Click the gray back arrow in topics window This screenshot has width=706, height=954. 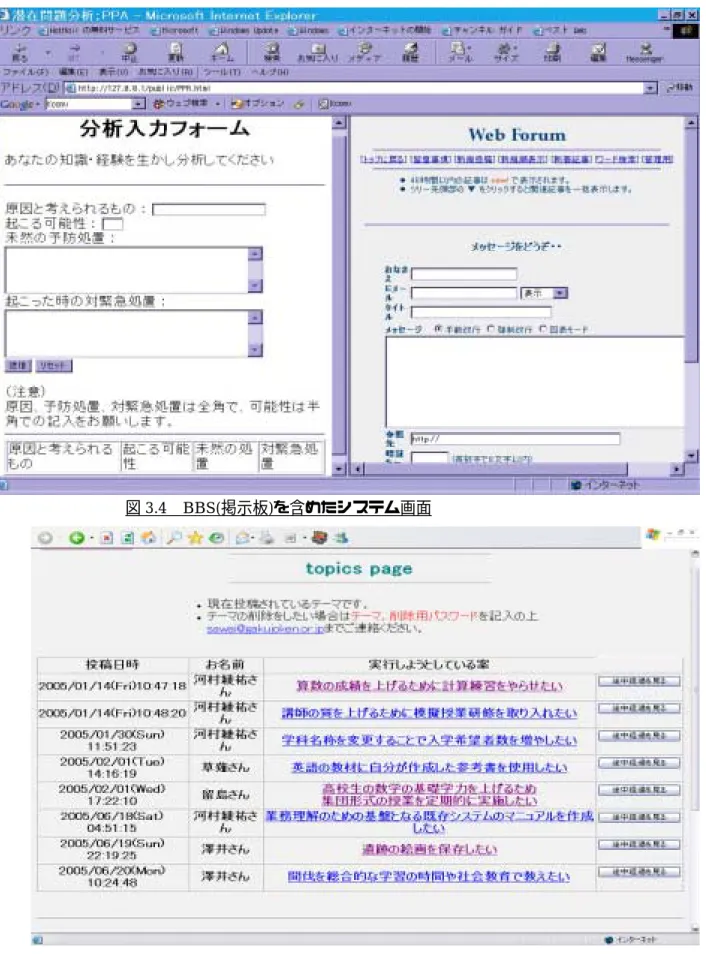click(x=45, y=538)
